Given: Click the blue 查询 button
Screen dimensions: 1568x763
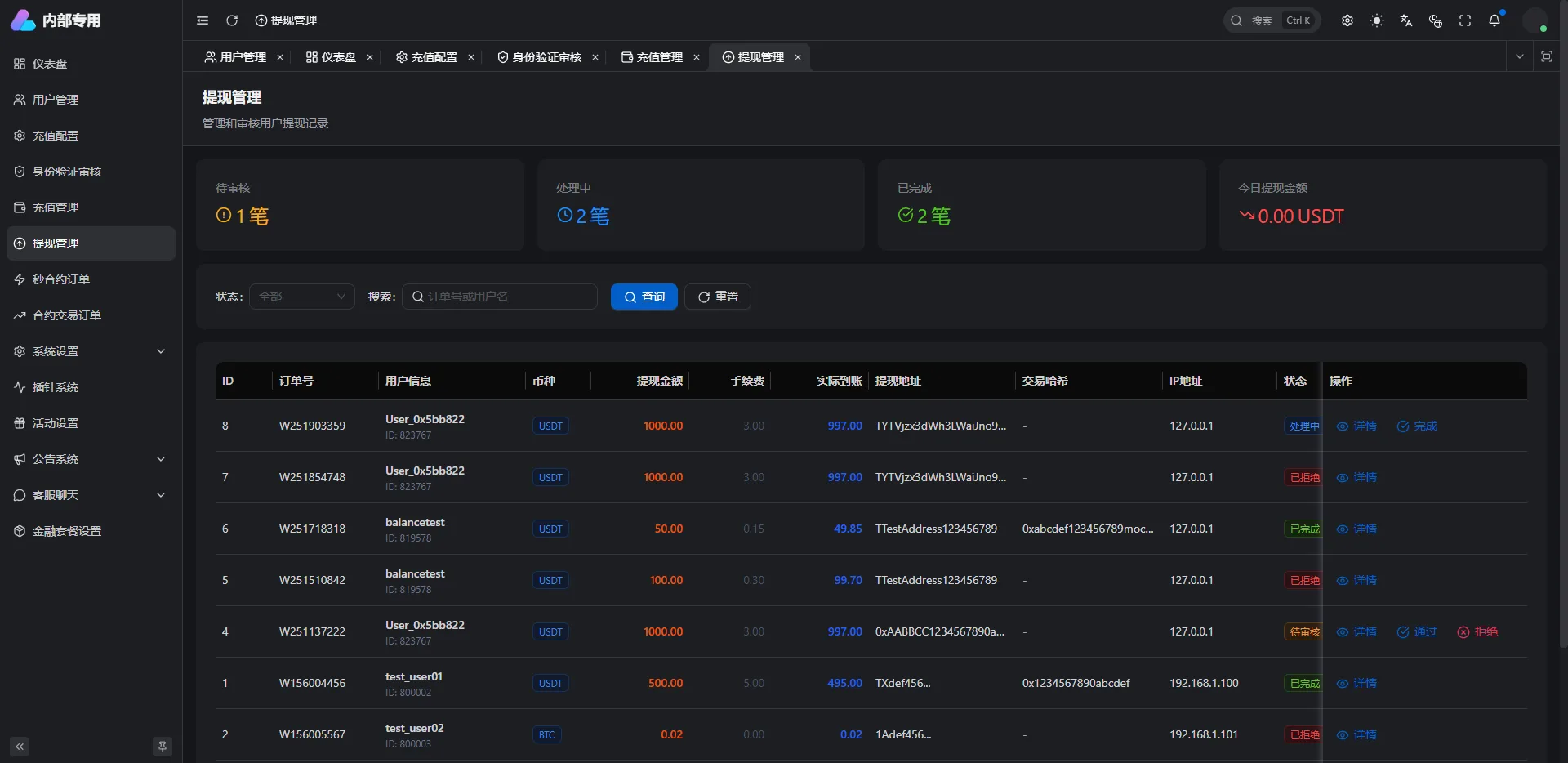Looking at the screenshot, I should [x=644, y=297].
